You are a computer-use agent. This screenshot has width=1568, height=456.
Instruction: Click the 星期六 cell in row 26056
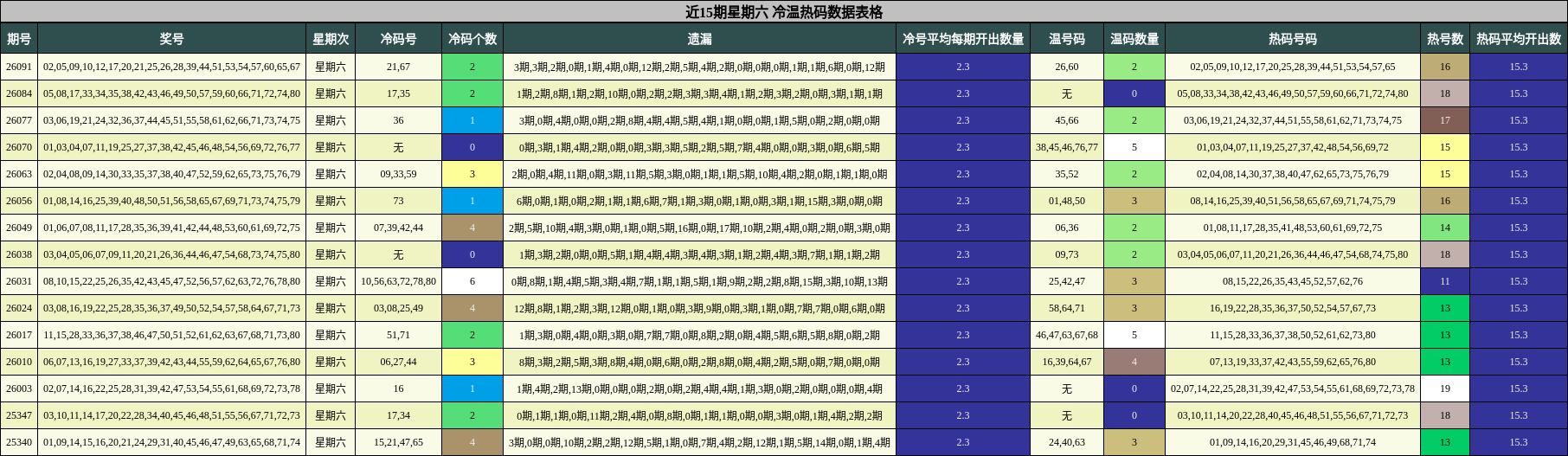(331, 201)
